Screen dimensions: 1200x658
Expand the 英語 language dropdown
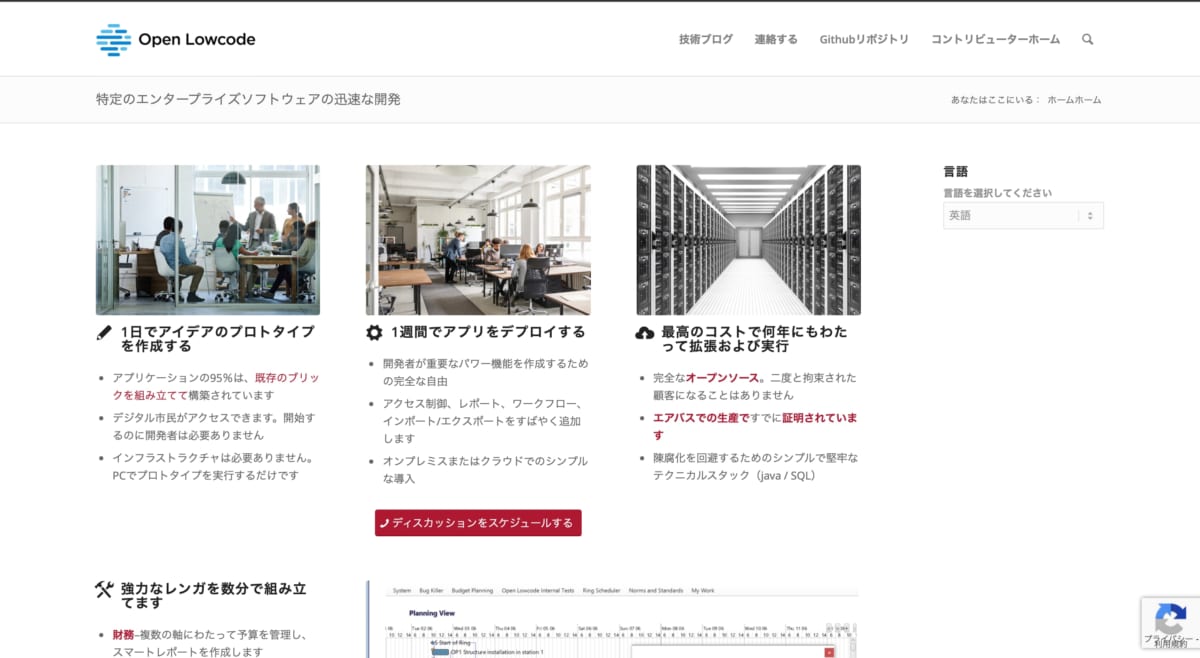tap(1010, 215)
